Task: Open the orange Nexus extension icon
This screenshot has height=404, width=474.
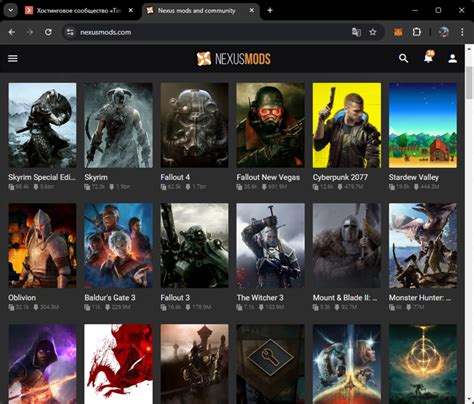Action: coord(398,32)
